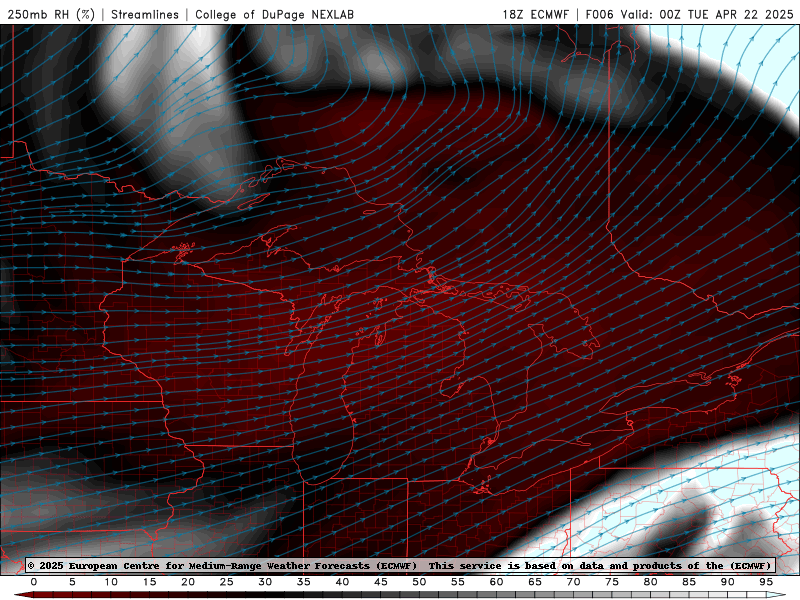This screenshot has width=800, height=600.
Task: Click the "55" value on the color scale
Action: point(458,582)
